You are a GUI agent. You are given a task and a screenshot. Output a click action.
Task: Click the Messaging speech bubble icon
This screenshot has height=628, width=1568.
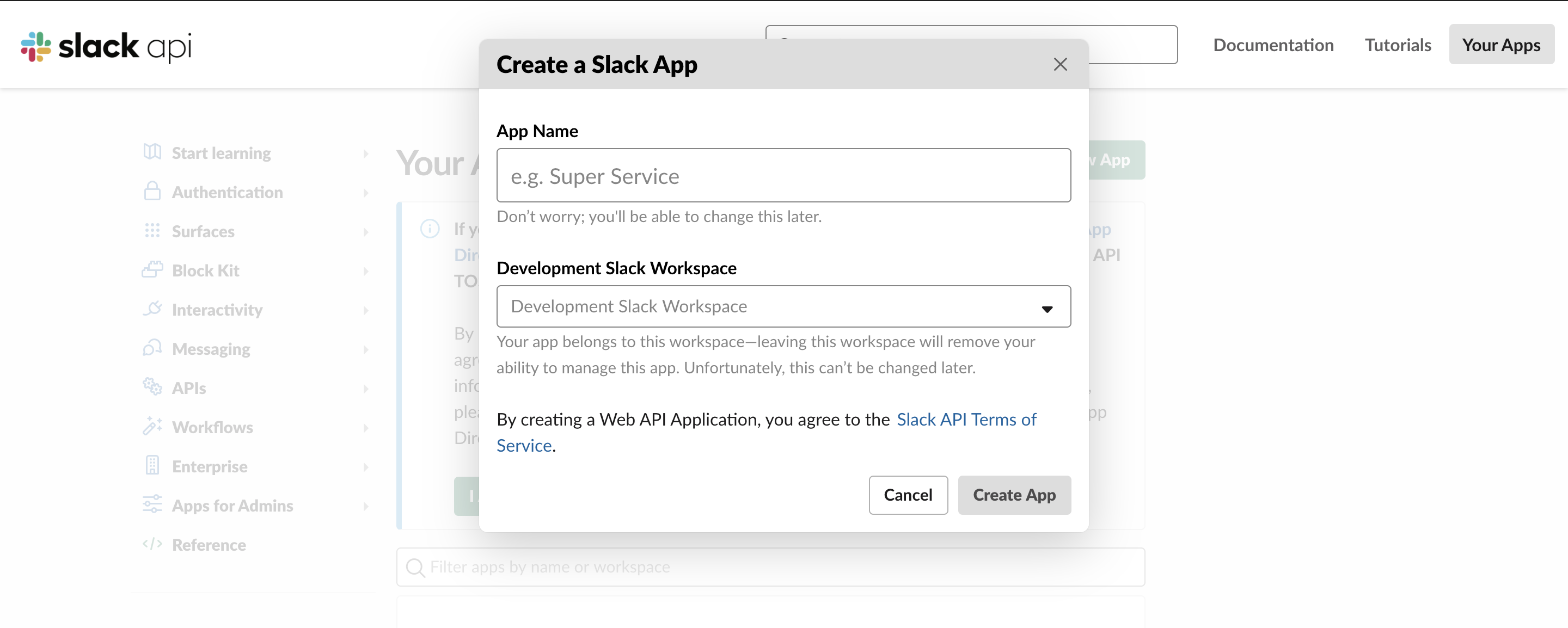[152, 348]
